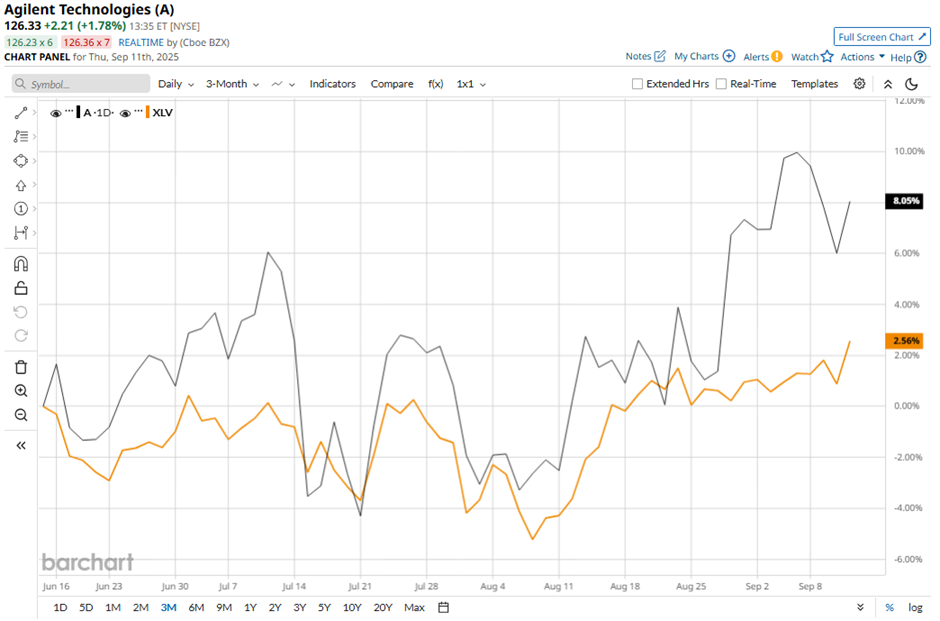Select the 6M time range
Viewport: 940px width, 621px height.
coord(196,607)
